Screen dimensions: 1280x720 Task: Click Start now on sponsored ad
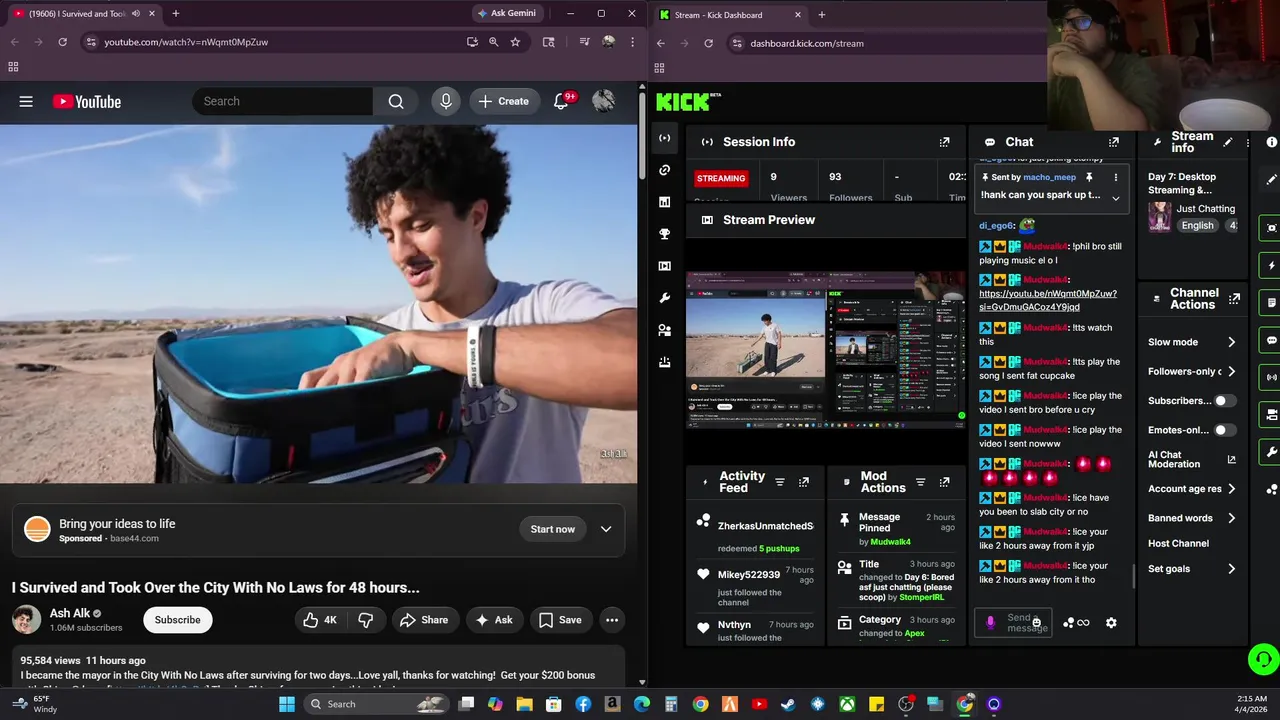pyautogui.click(x=553, y=529)
